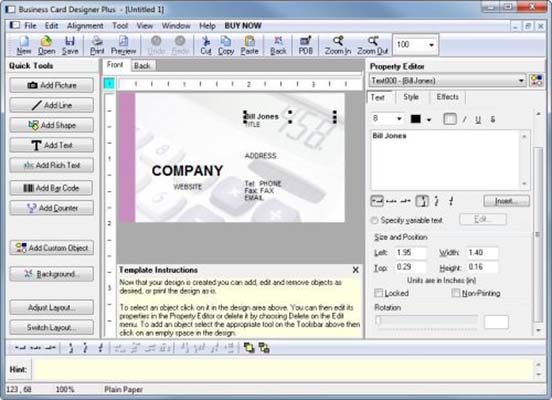Viewport: 552px width, 400px height.
Task: Click Add Line button
Action: [52, 105]
